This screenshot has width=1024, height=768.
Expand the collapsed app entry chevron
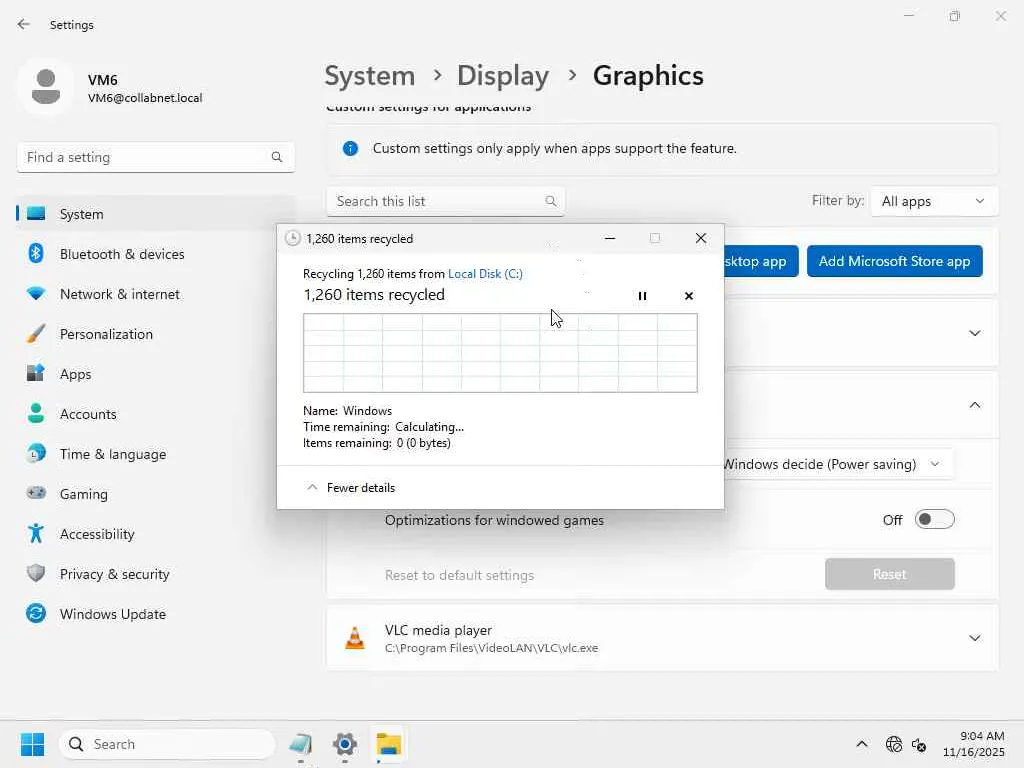974,333
